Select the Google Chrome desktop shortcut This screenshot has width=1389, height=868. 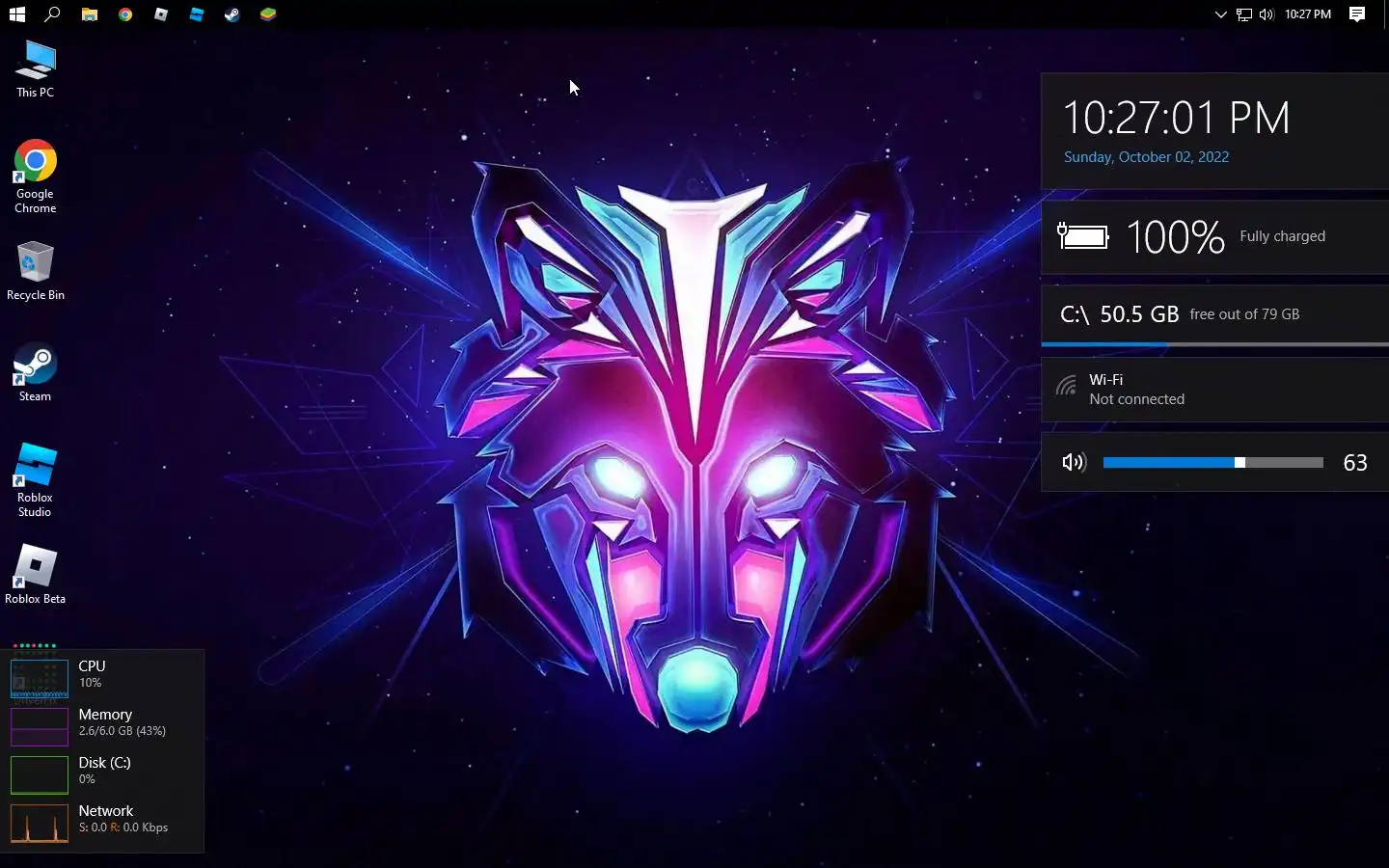click(x=36, y=176)
